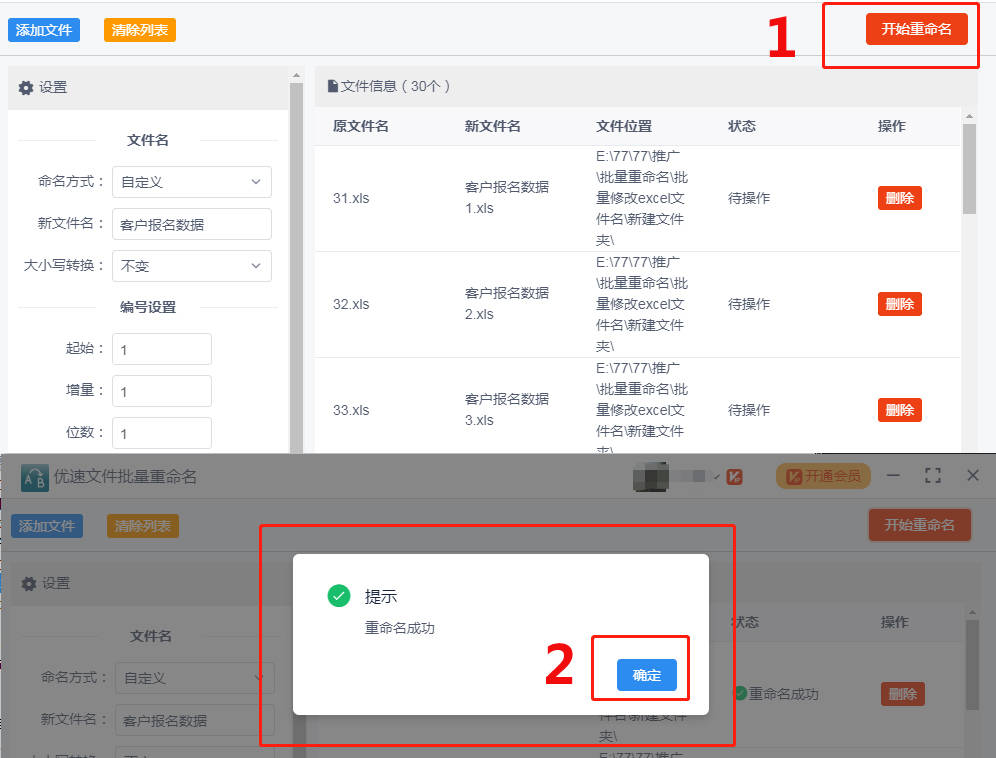
Task: Click the 新文件名 field containing 客户报名数据
Action: coord(191,224)
